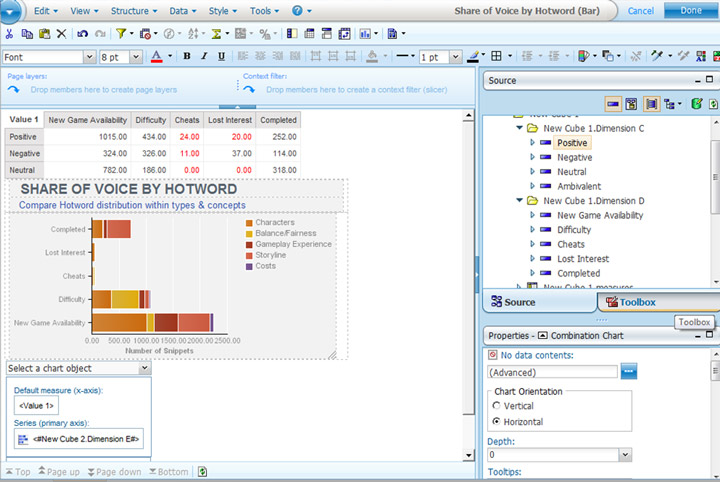Click the Borders grid icon
The image size is (720, 482).
[x=496, y=56]
